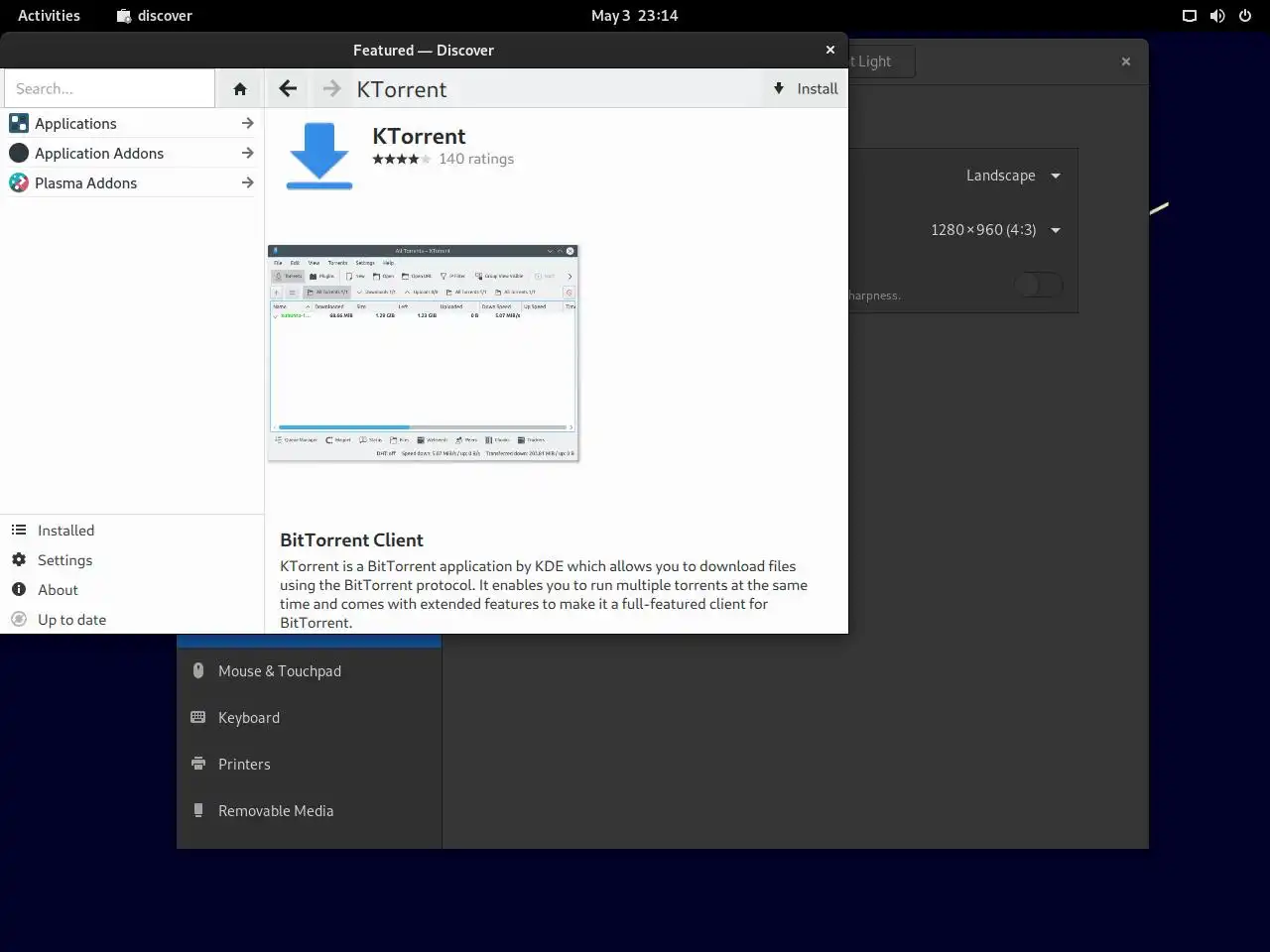Screen dimensions: 1270x952
Task: Open the About page
Action: 132,590
